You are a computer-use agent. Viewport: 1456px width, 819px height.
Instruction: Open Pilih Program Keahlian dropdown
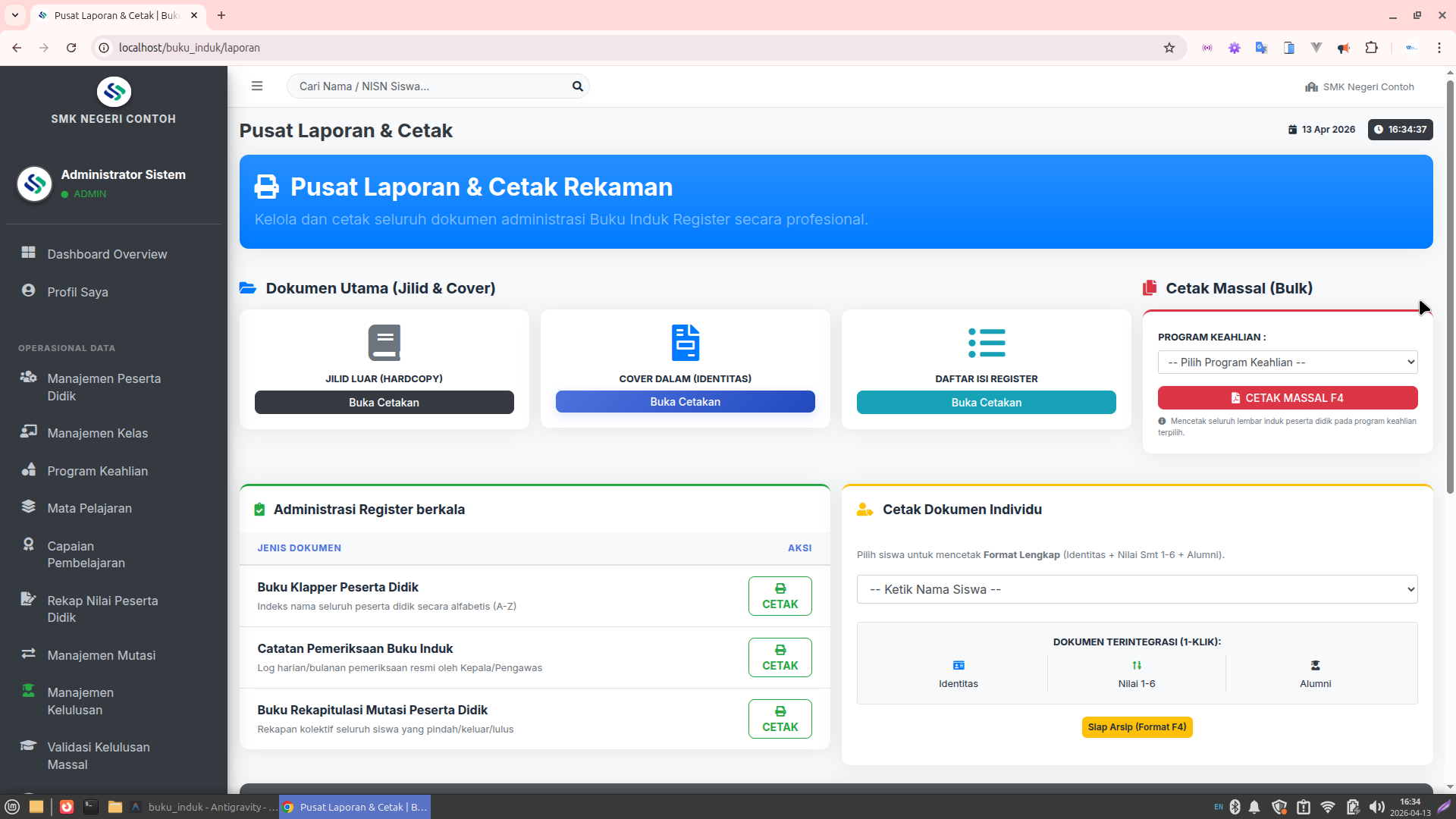tap(1287, 362)
